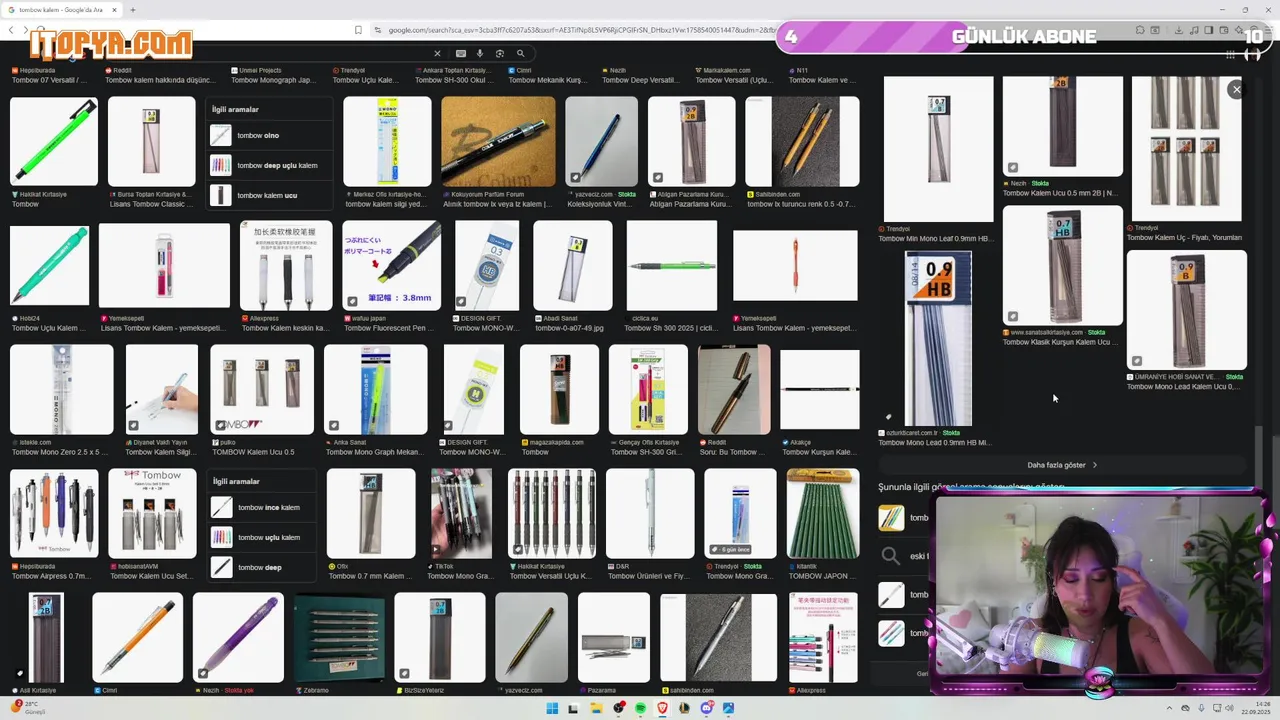This screenshot has height=720, width=1280.
Task: Bookmark this page via bookmark icon
Action: pyautogui.click(x=358, y=30)
